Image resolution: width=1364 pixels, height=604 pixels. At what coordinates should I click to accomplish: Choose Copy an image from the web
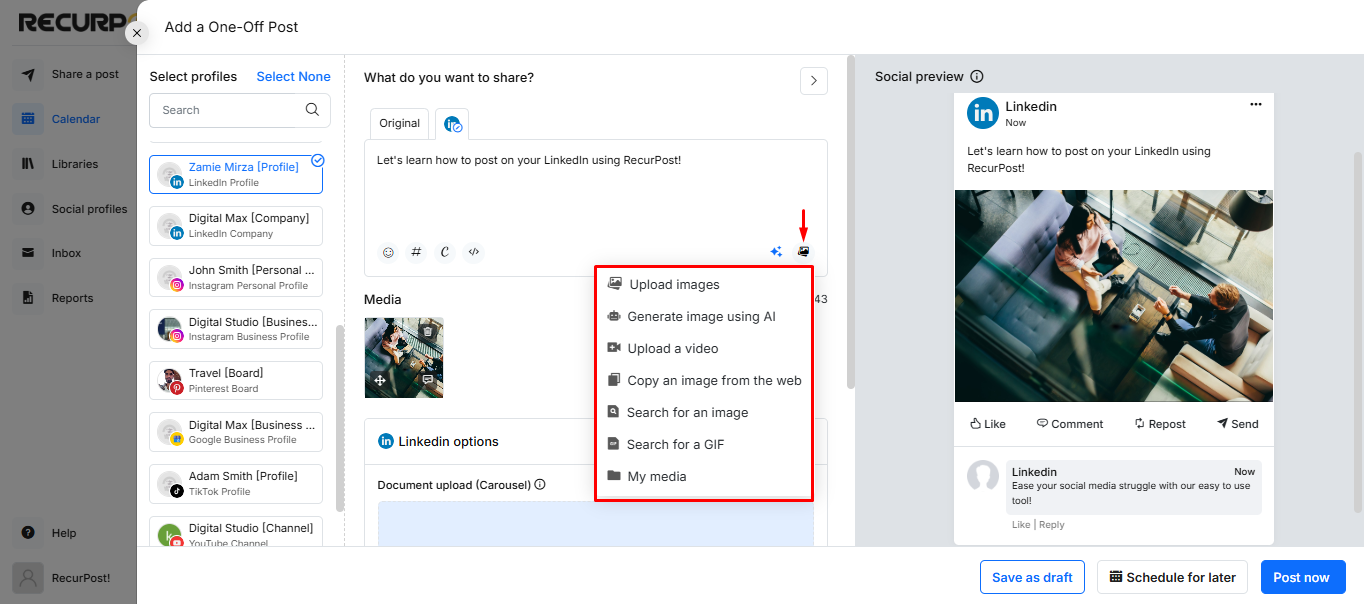point(703,380)
